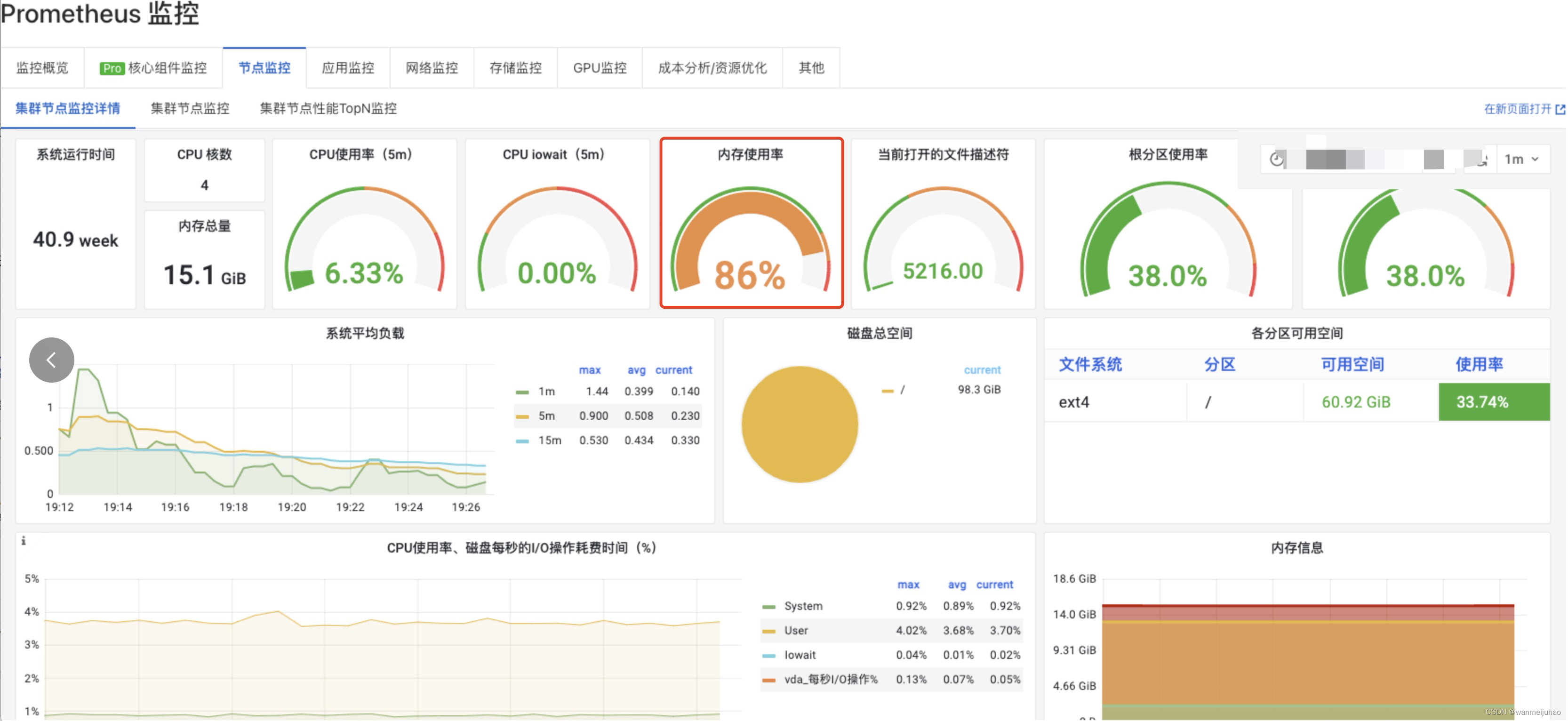Open the 成本分析/资源优化 tab
1568x721 pixels.
pos(712,68)
